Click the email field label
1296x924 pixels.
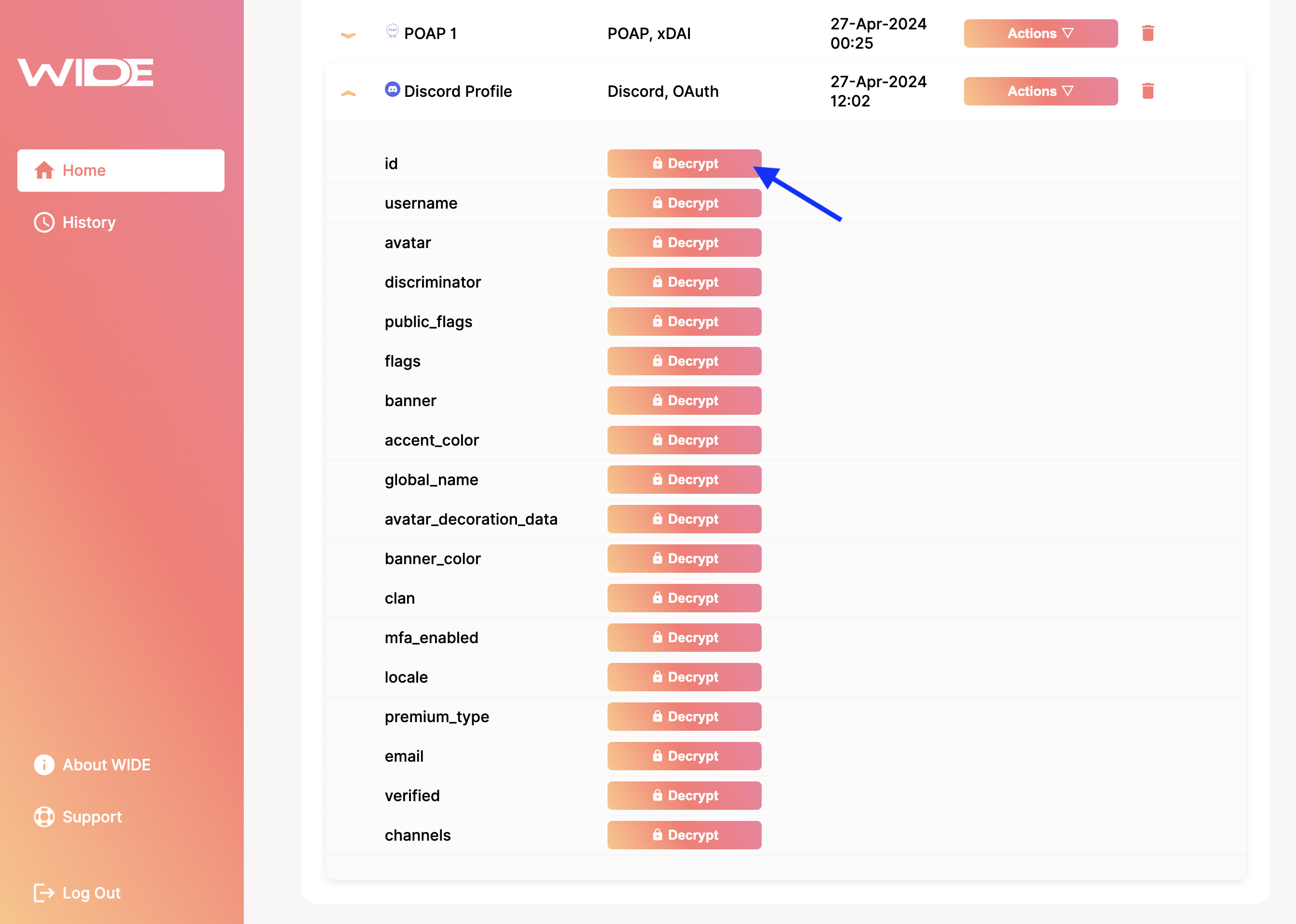pyautogui.click(x=404, y=756)
